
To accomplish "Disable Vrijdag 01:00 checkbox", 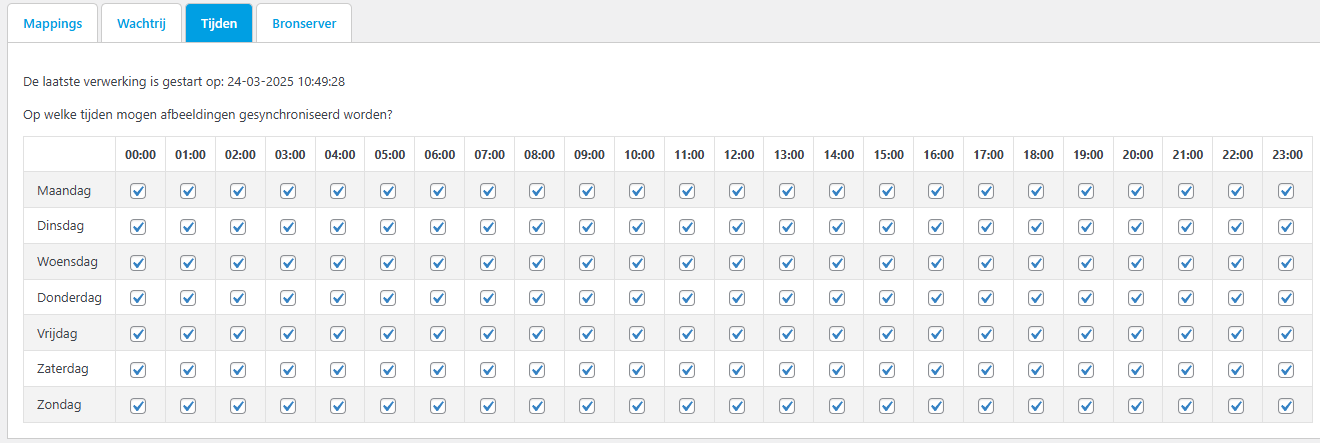I will [188, 334].
